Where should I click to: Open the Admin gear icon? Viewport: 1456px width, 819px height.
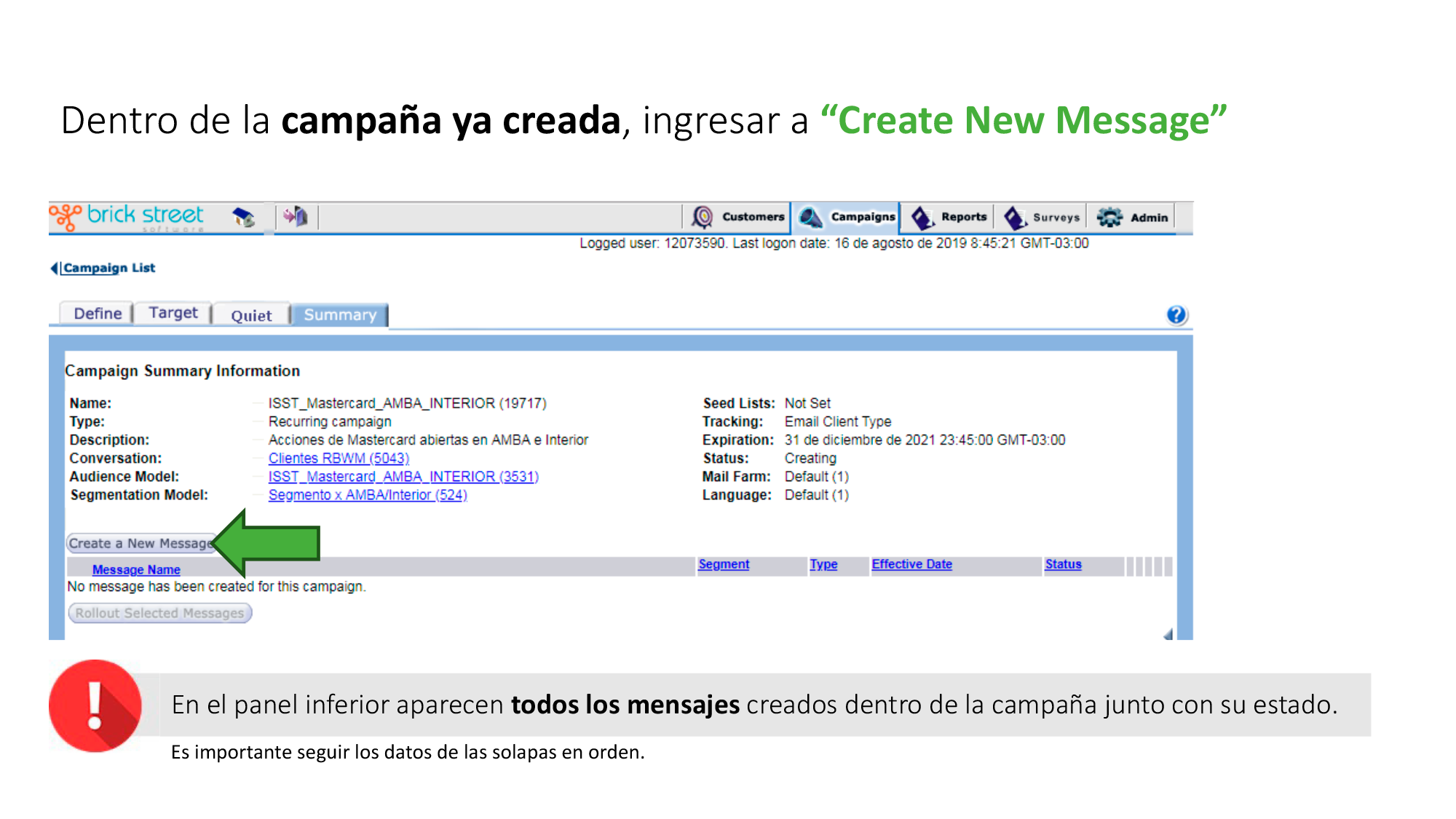[1109, 217]
